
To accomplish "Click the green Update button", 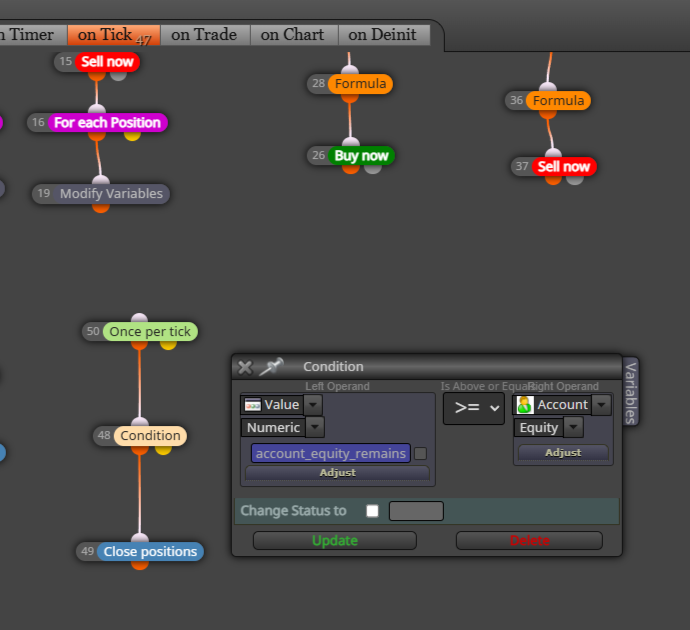I will point(335,541).
